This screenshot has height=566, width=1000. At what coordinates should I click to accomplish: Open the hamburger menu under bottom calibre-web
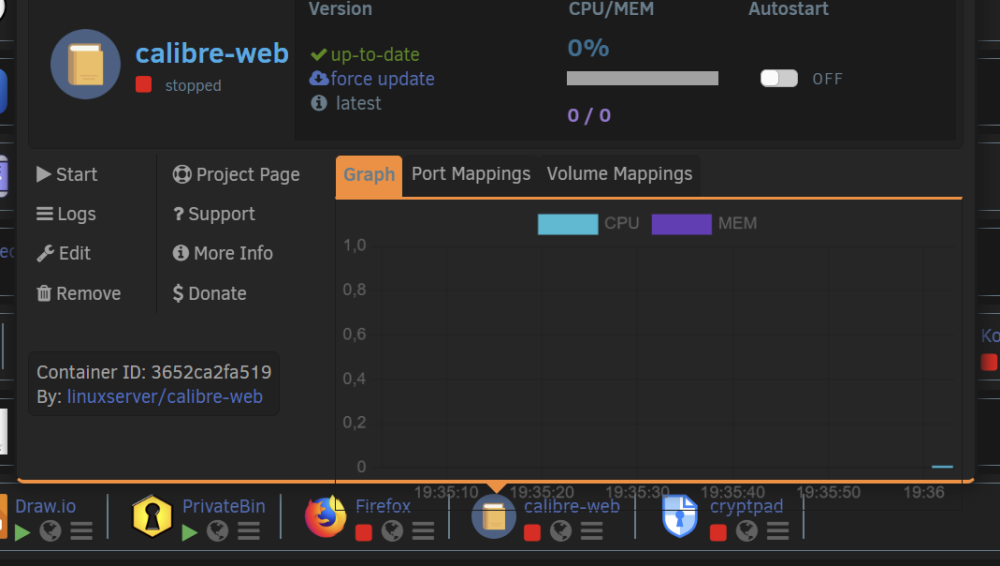coord(592,531)
